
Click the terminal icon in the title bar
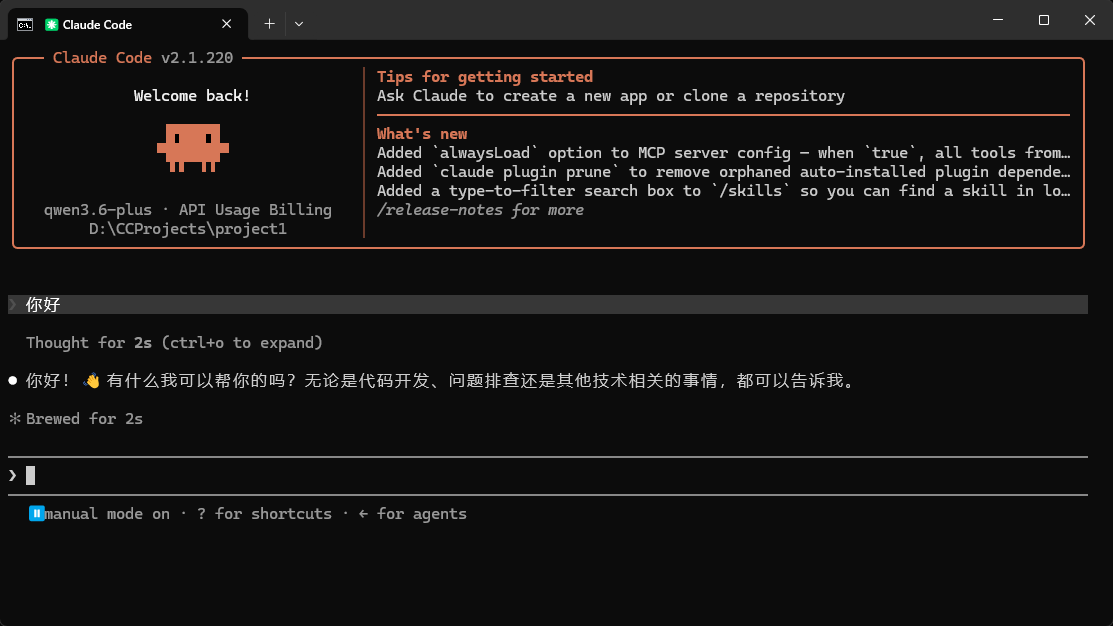25,25
